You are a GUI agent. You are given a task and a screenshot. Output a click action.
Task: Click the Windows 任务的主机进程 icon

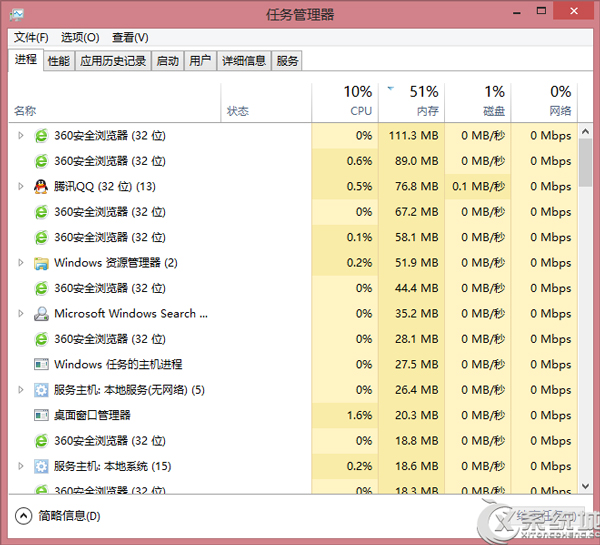coord(41,364)
